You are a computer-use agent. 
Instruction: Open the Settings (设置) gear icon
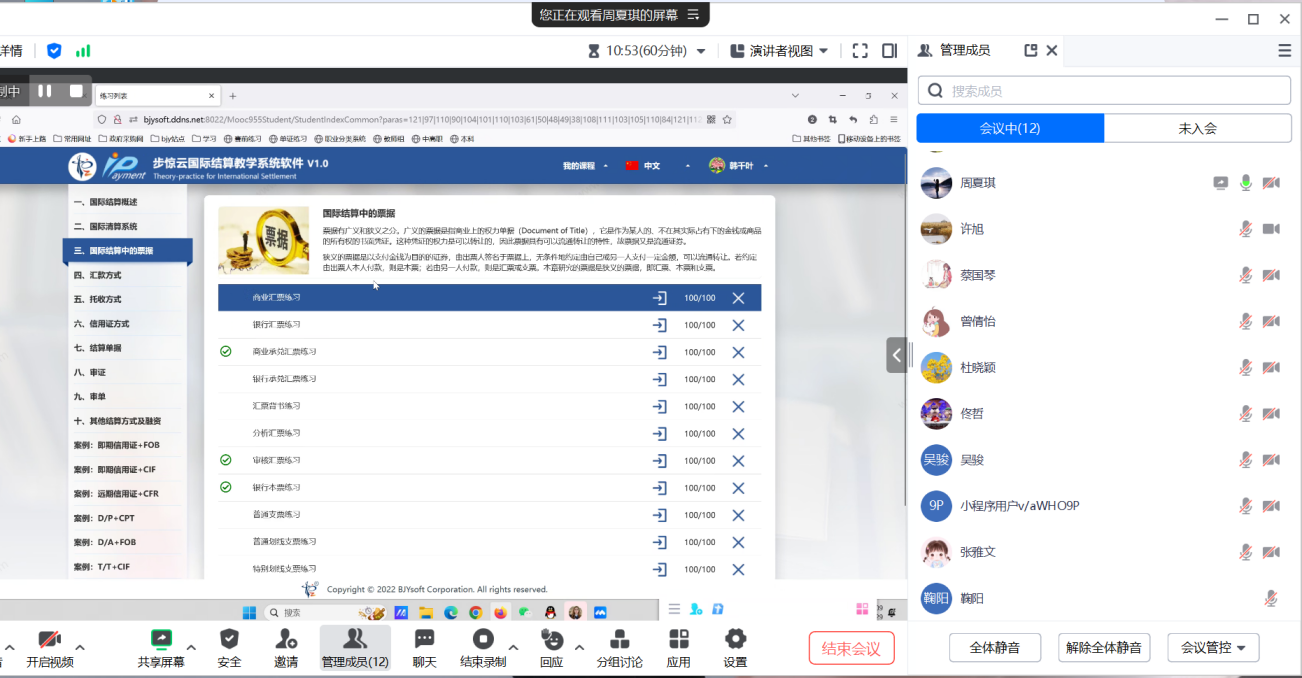pyautogui.click(x=735, y=640)
